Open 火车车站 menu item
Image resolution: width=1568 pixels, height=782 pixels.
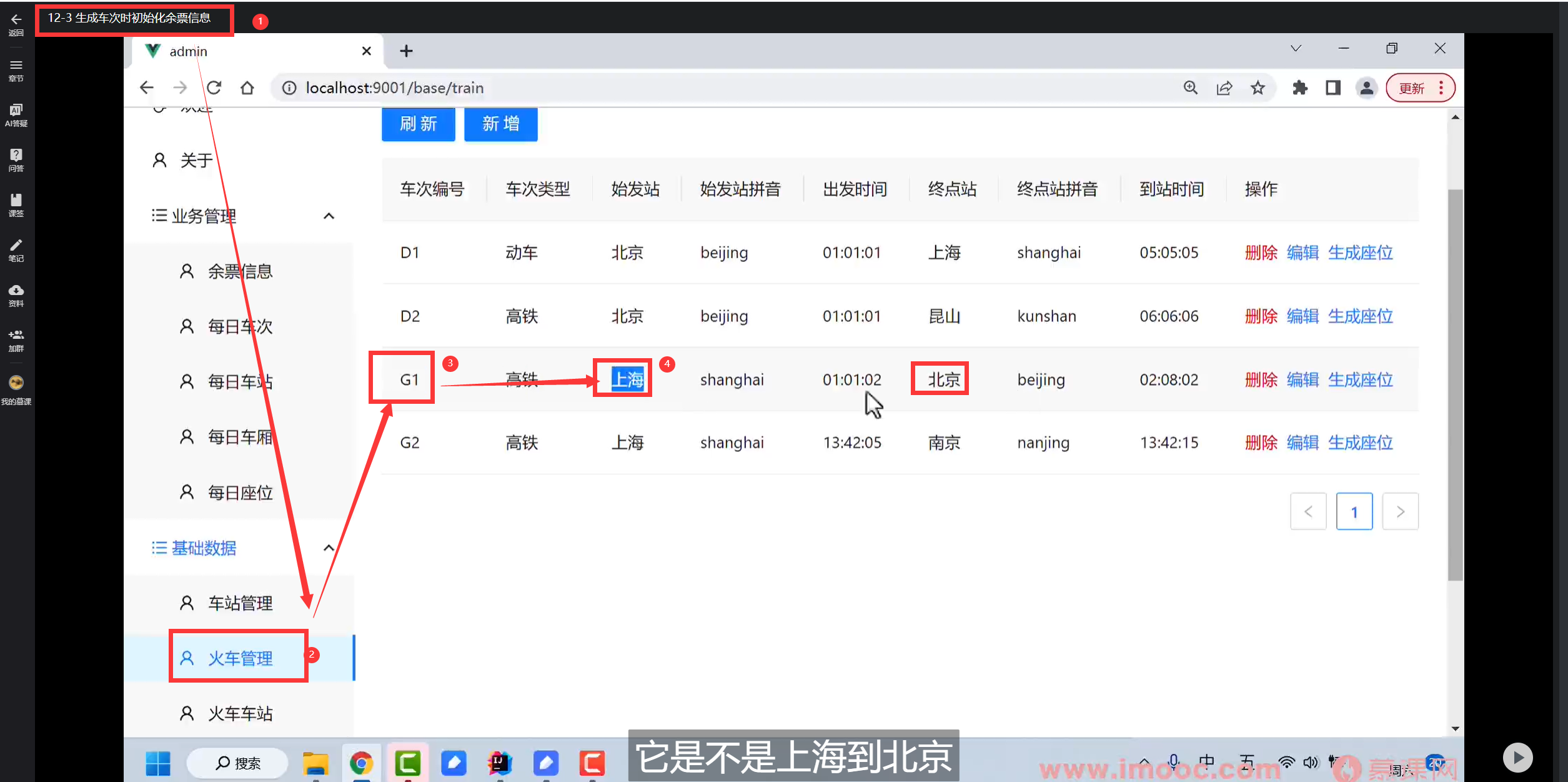point(240,713)
